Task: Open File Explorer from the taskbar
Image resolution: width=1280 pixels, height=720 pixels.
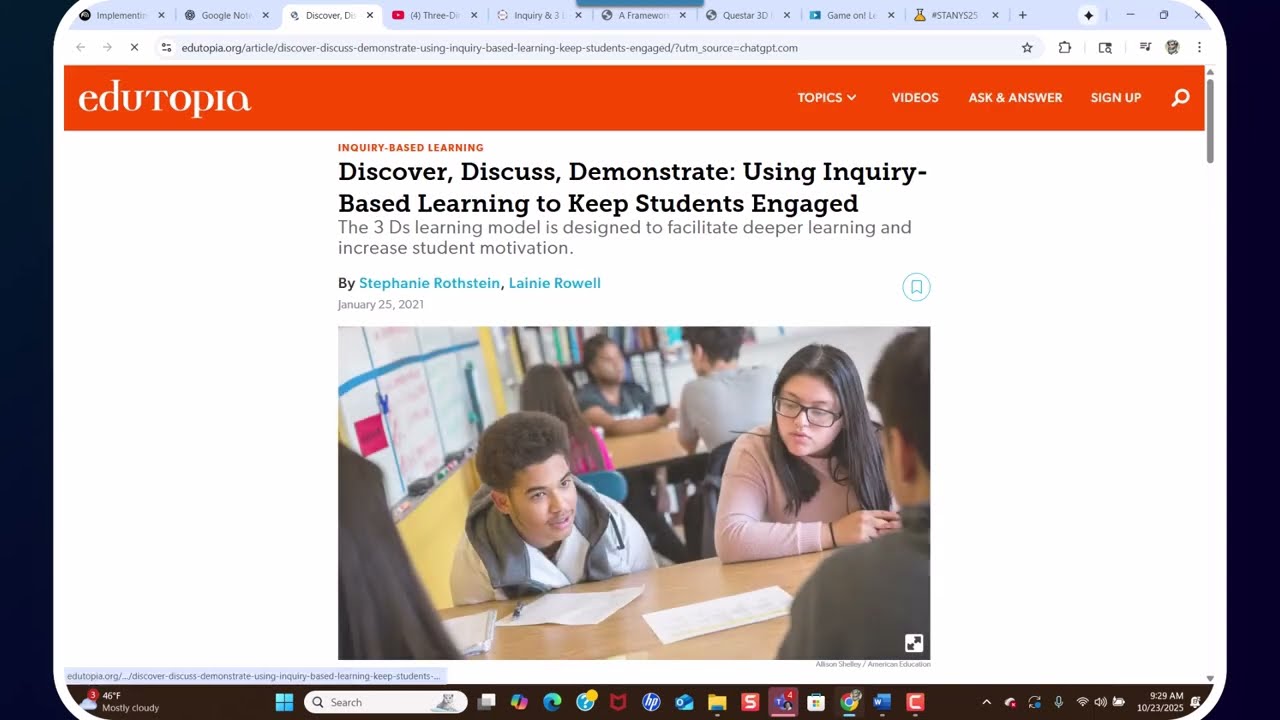Action: click(x=717, y=702)
